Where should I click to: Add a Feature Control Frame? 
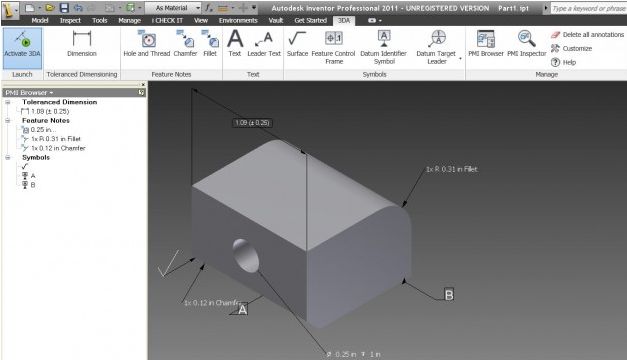click(333, 47)
